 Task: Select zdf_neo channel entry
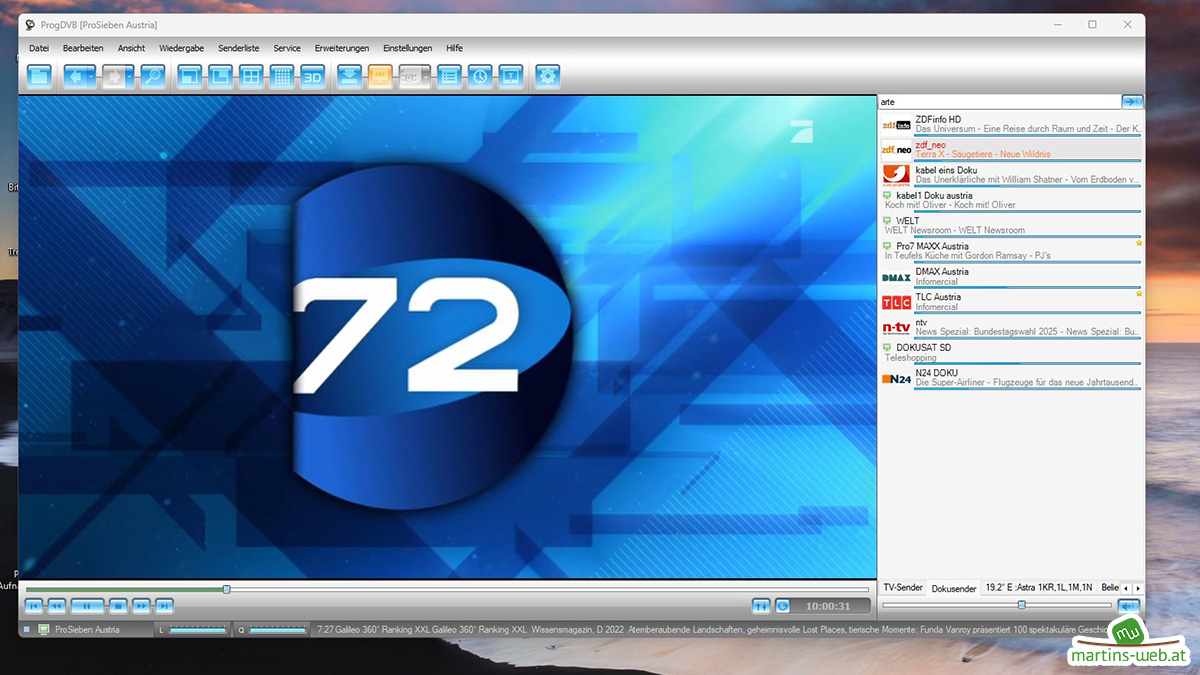click(1011, 149)
